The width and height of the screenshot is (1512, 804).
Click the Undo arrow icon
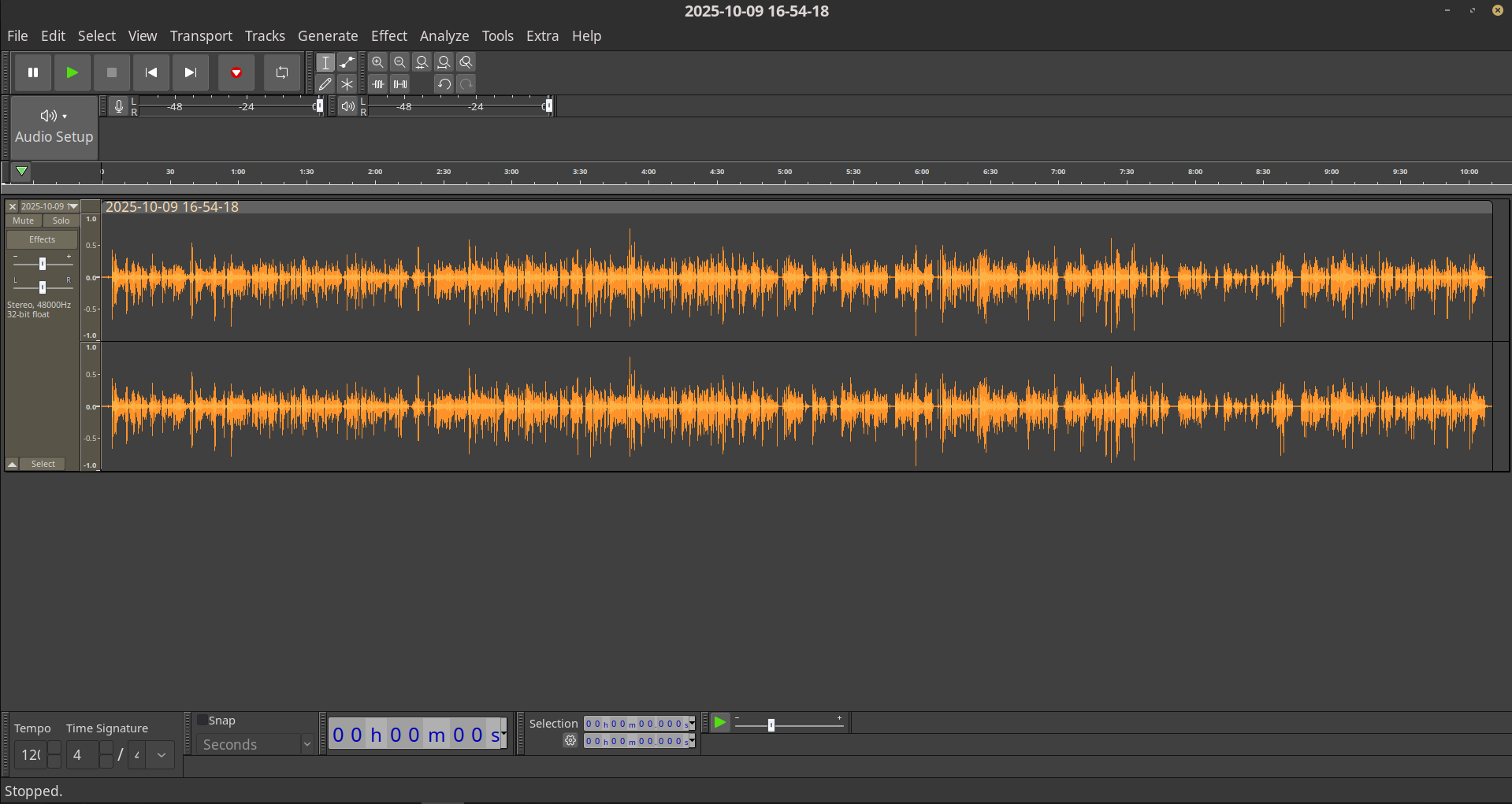coord(444,83)
